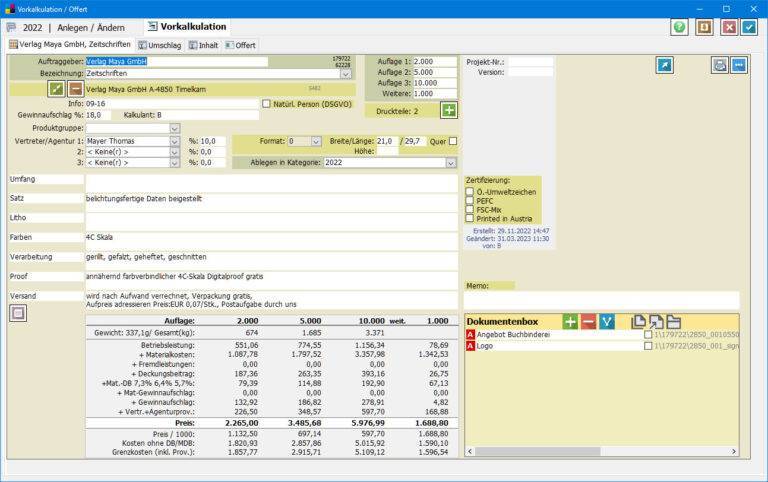768x482 pixels.
Task: Switch to the Verlag Maya GmbH, Zeitschriften tab
Action: click(x=70, y=45)
